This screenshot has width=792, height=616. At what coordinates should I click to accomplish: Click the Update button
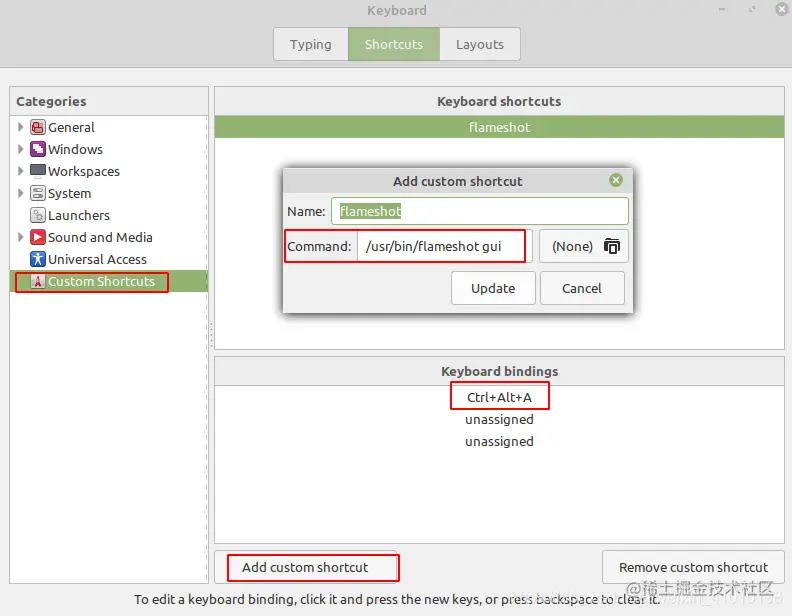coord(493,288)
